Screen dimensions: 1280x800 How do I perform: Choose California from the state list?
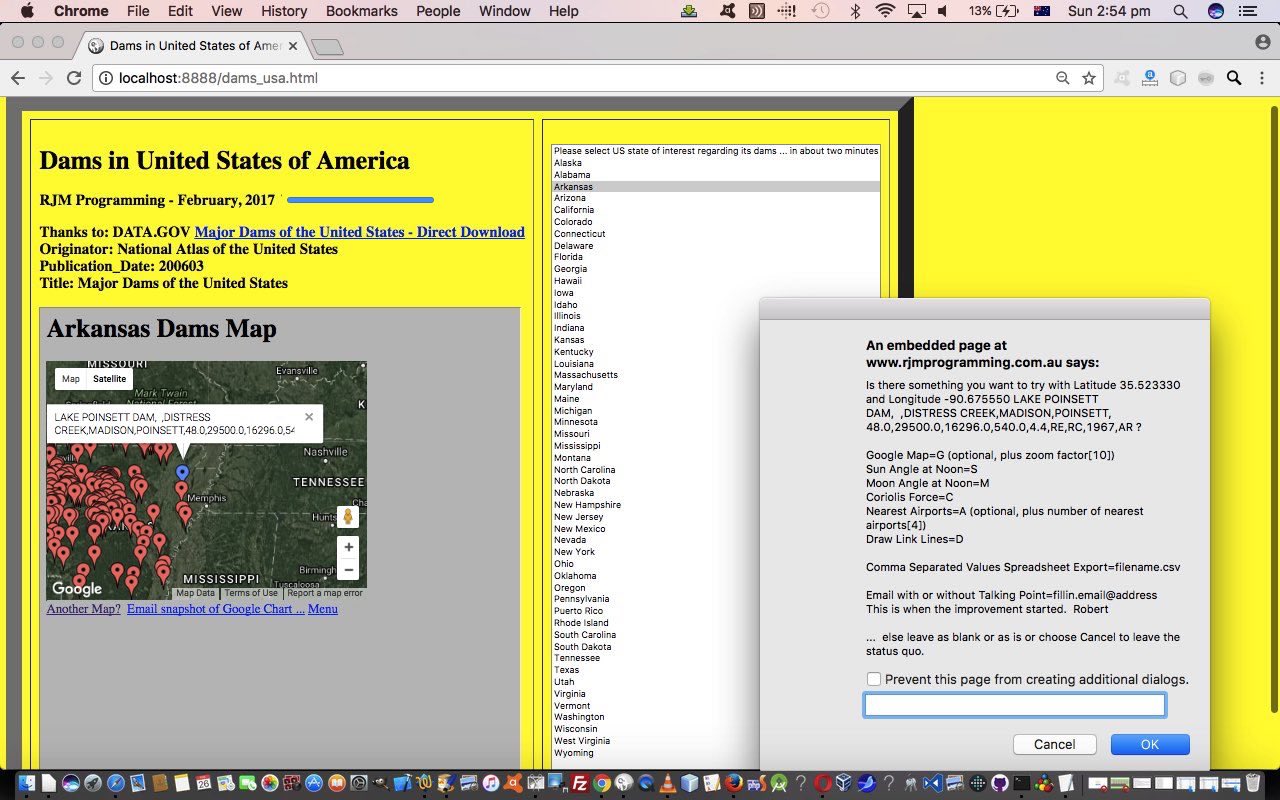click(716, 210)
